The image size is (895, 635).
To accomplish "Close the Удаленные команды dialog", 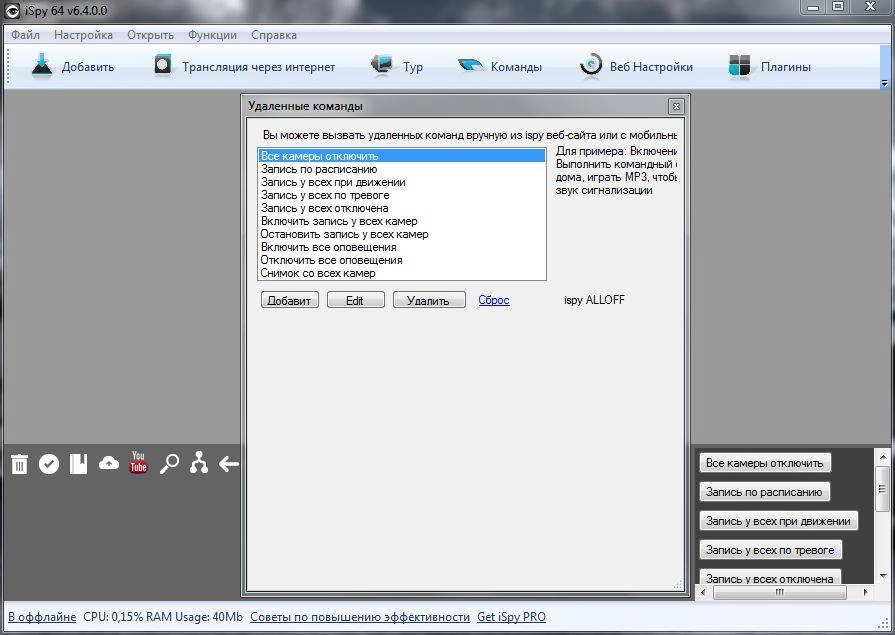I will [x=676, y=106].
